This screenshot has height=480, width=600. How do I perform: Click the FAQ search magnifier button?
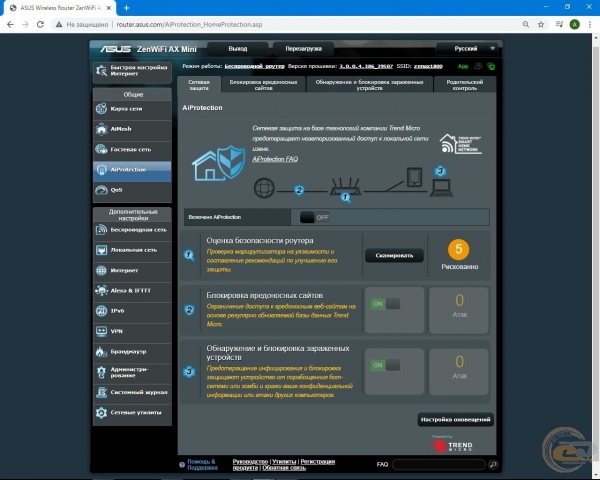(493, 464)
